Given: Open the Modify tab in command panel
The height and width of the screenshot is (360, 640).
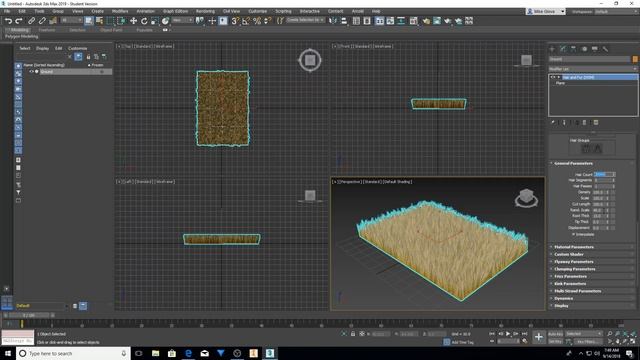Looking at the screenshot, I should [x=563, y=49].
